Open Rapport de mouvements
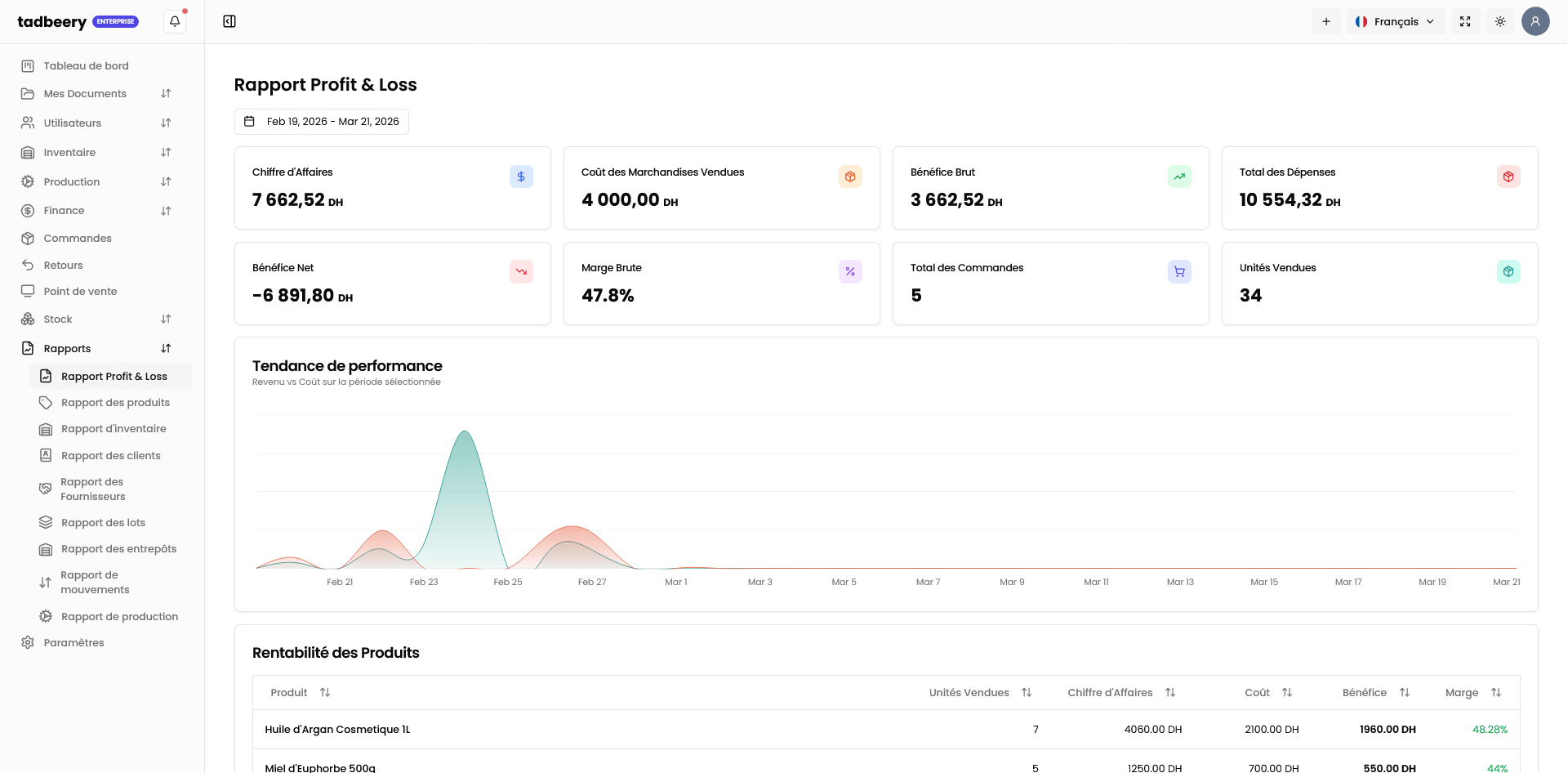This screenshot has height=773, width=1568. 95,582
